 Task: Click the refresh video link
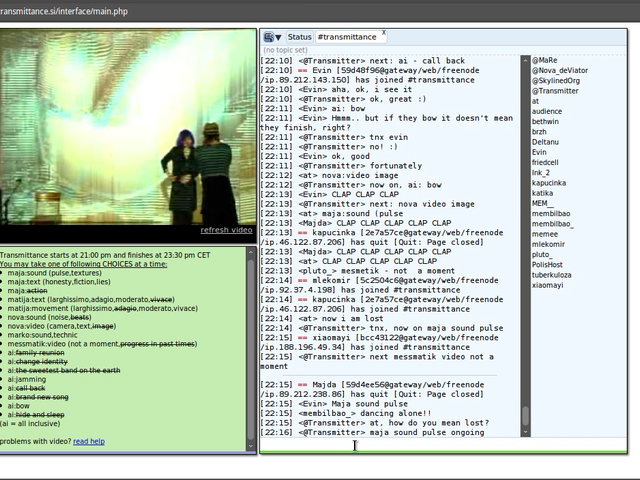[x=226, y=230]
